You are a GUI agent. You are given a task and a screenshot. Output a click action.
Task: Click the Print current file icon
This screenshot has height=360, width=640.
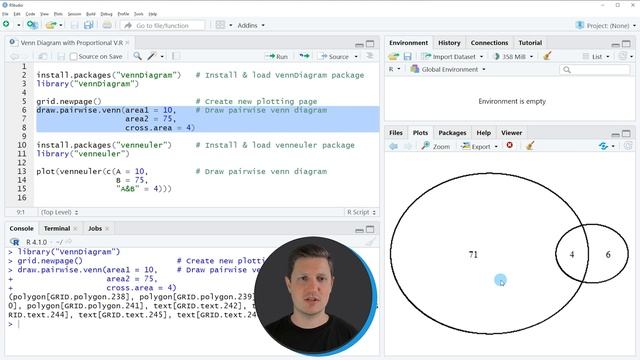point(107,25)
